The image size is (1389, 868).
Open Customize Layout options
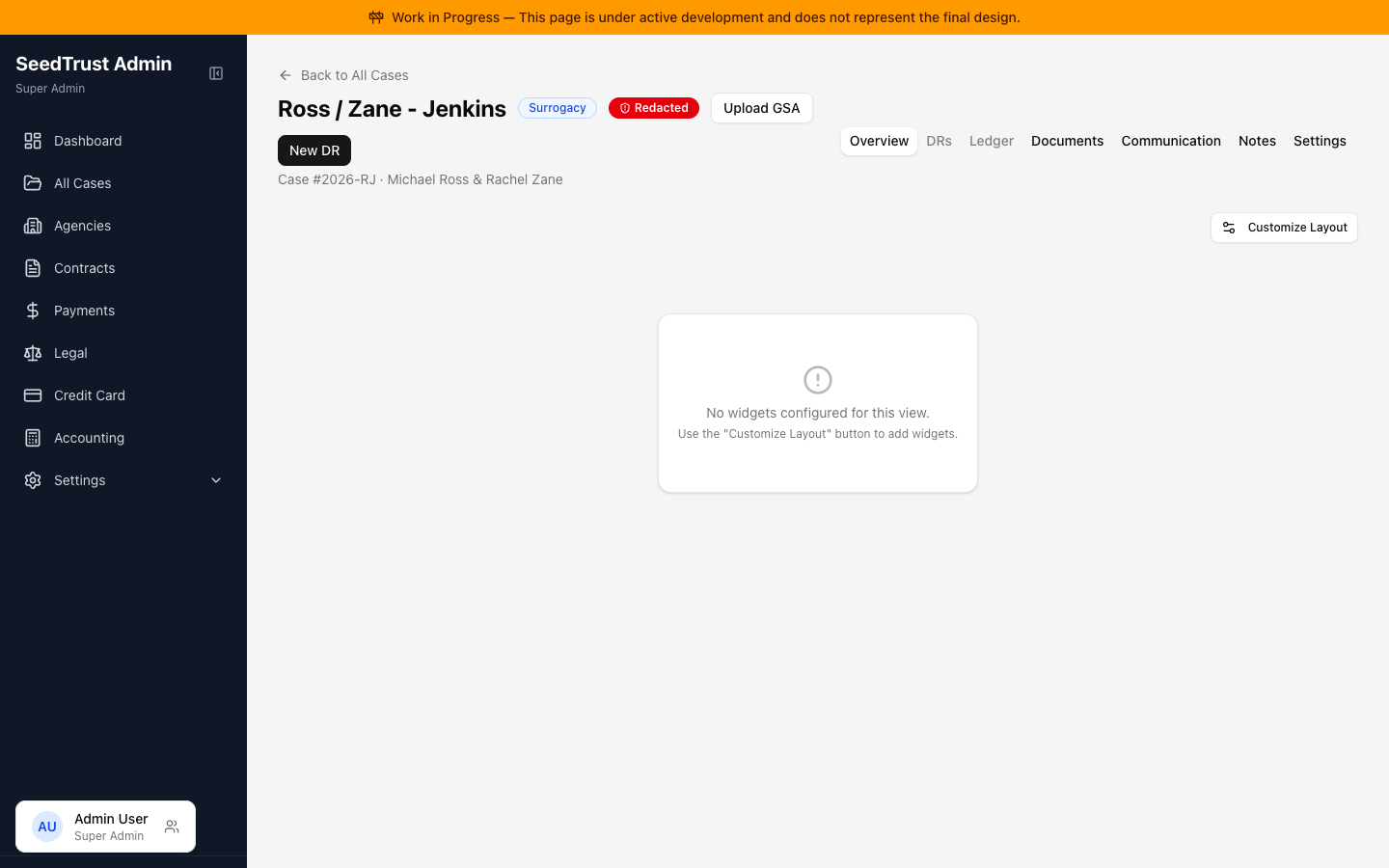1284,228
